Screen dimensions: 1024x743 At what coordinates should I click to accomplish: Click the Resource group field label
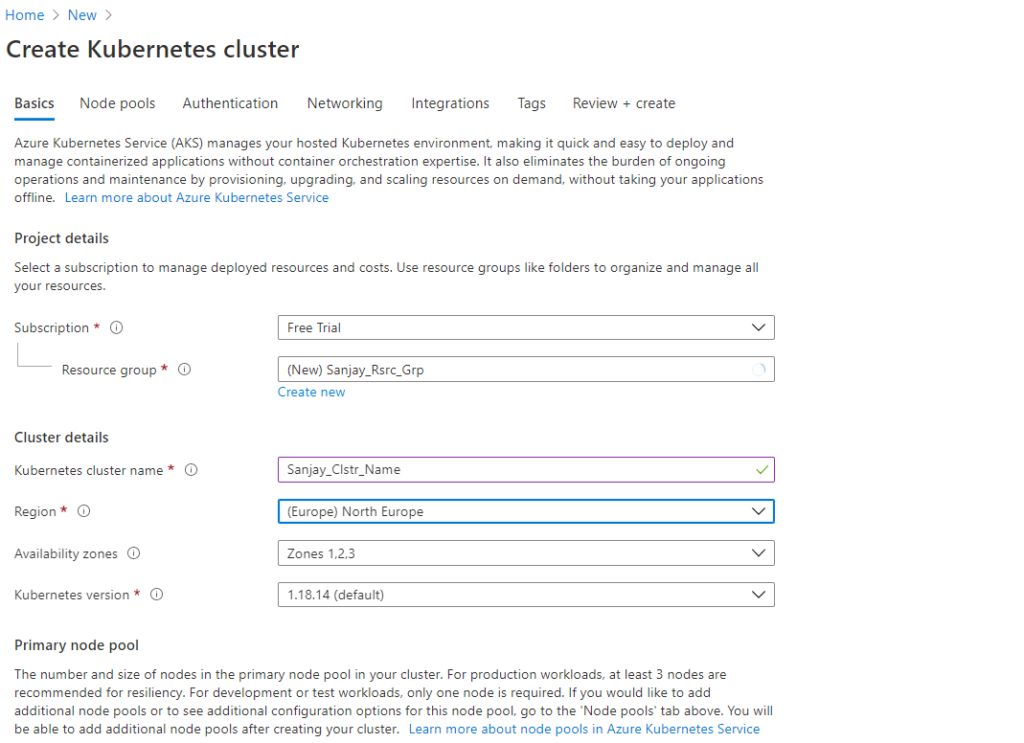tap(109, 370)
